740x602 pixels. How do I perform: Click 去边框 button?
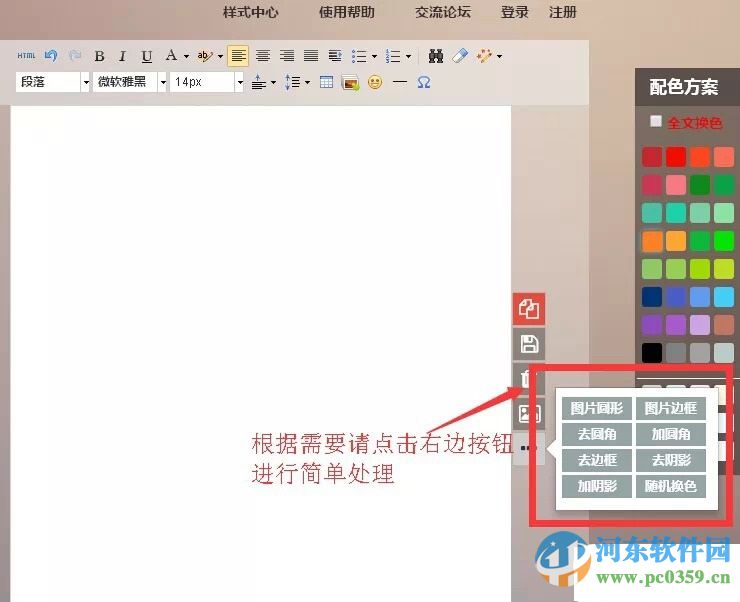(x=597, y=460)
